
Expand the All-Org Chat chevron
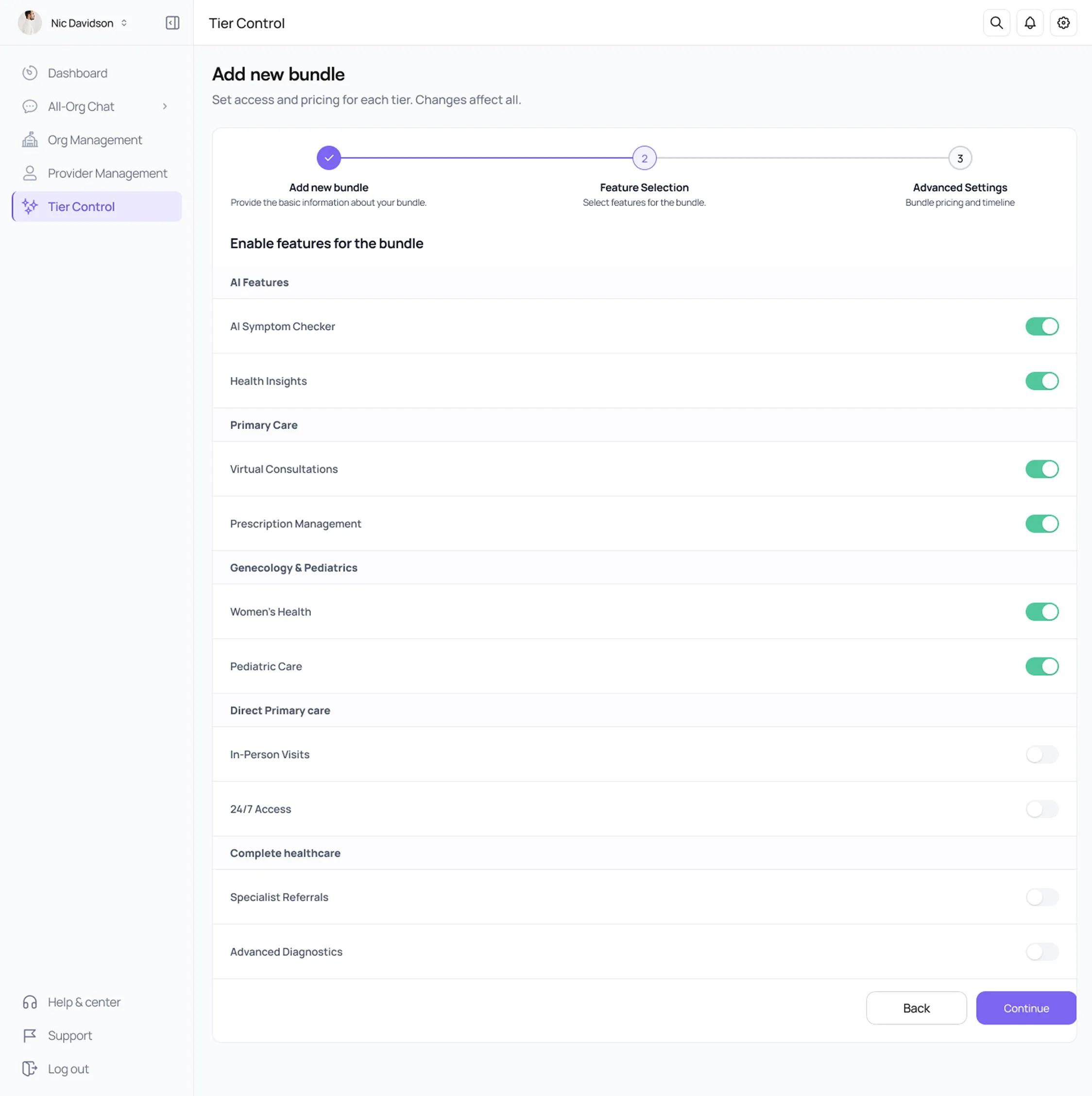pyautogui.click(x=165, y=107)
